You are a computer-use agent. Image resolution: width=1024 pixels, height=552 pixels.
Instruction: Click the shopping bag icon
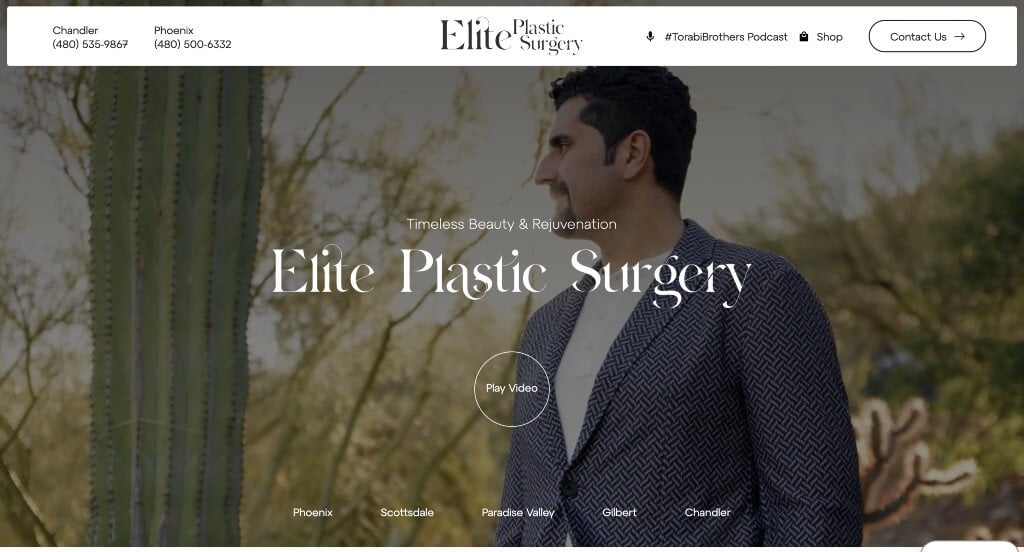coord(804,37)
